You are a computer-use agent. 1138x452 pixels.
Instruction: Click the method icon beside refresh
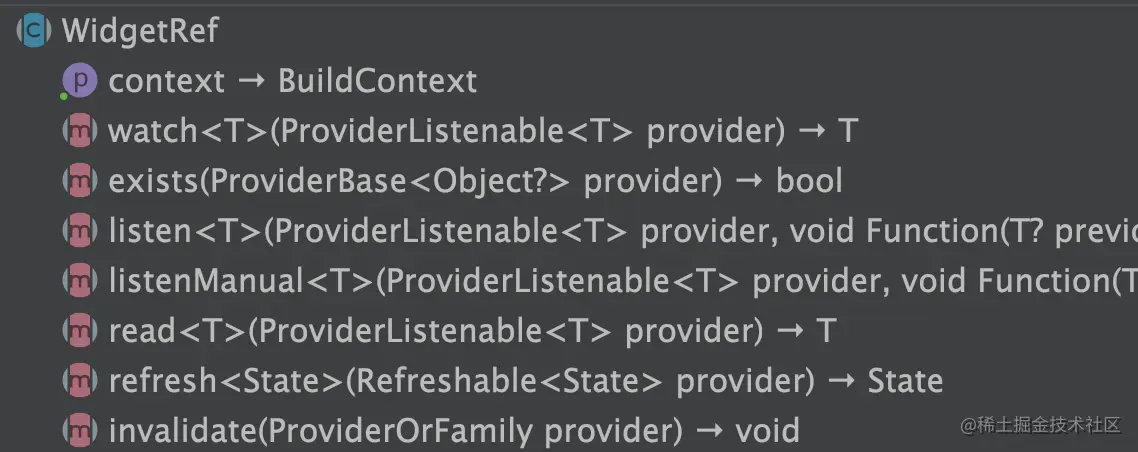(x=79, y=381)
